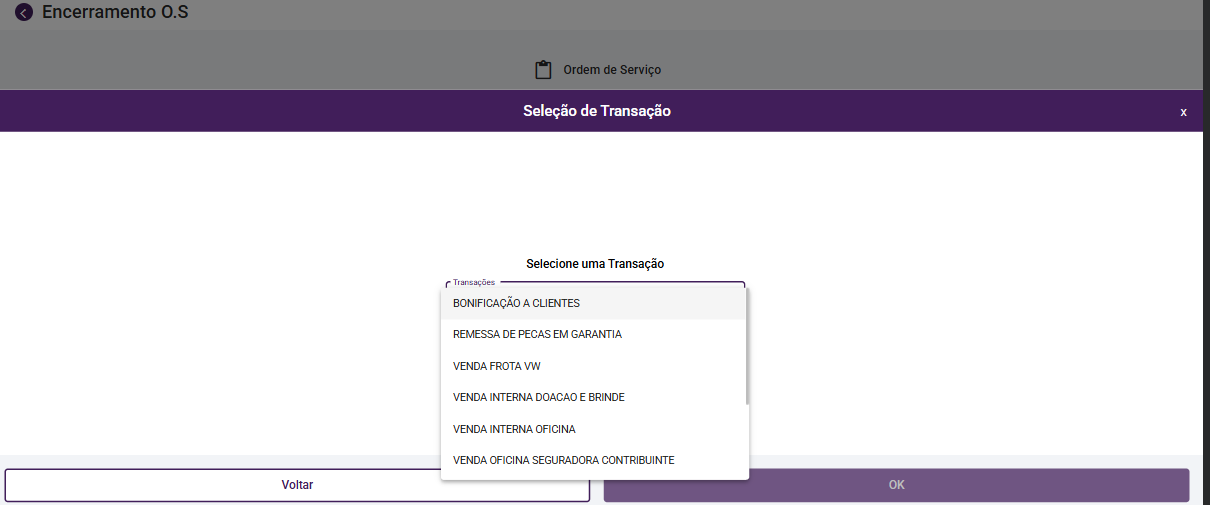Click the back arrow beside Encerramento O.S
The height and width of the screenshot is (505, 1210).
pyautogui.click(x=24, y=13)
